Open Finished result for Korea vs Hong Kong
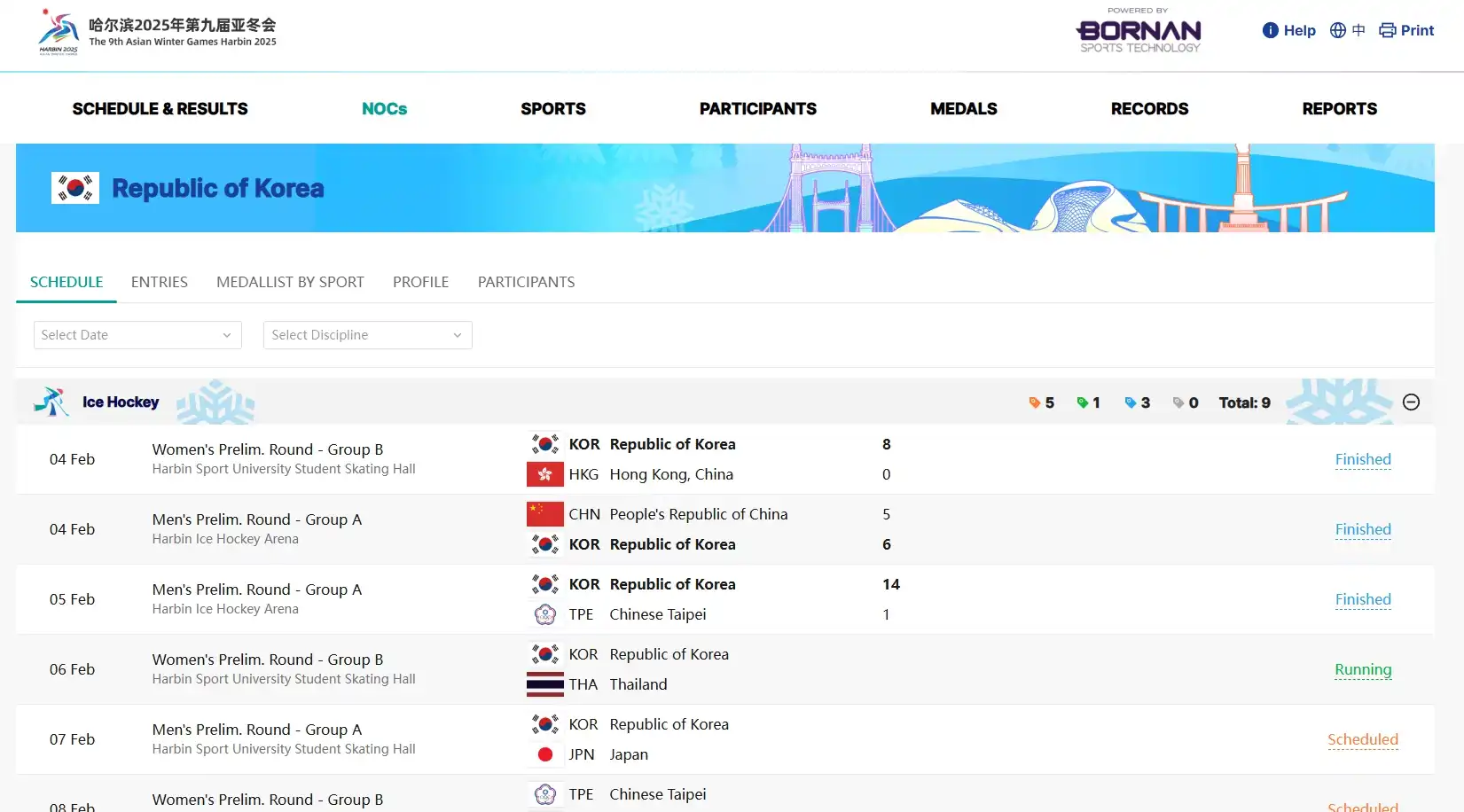 click(x=1363, y=459)
